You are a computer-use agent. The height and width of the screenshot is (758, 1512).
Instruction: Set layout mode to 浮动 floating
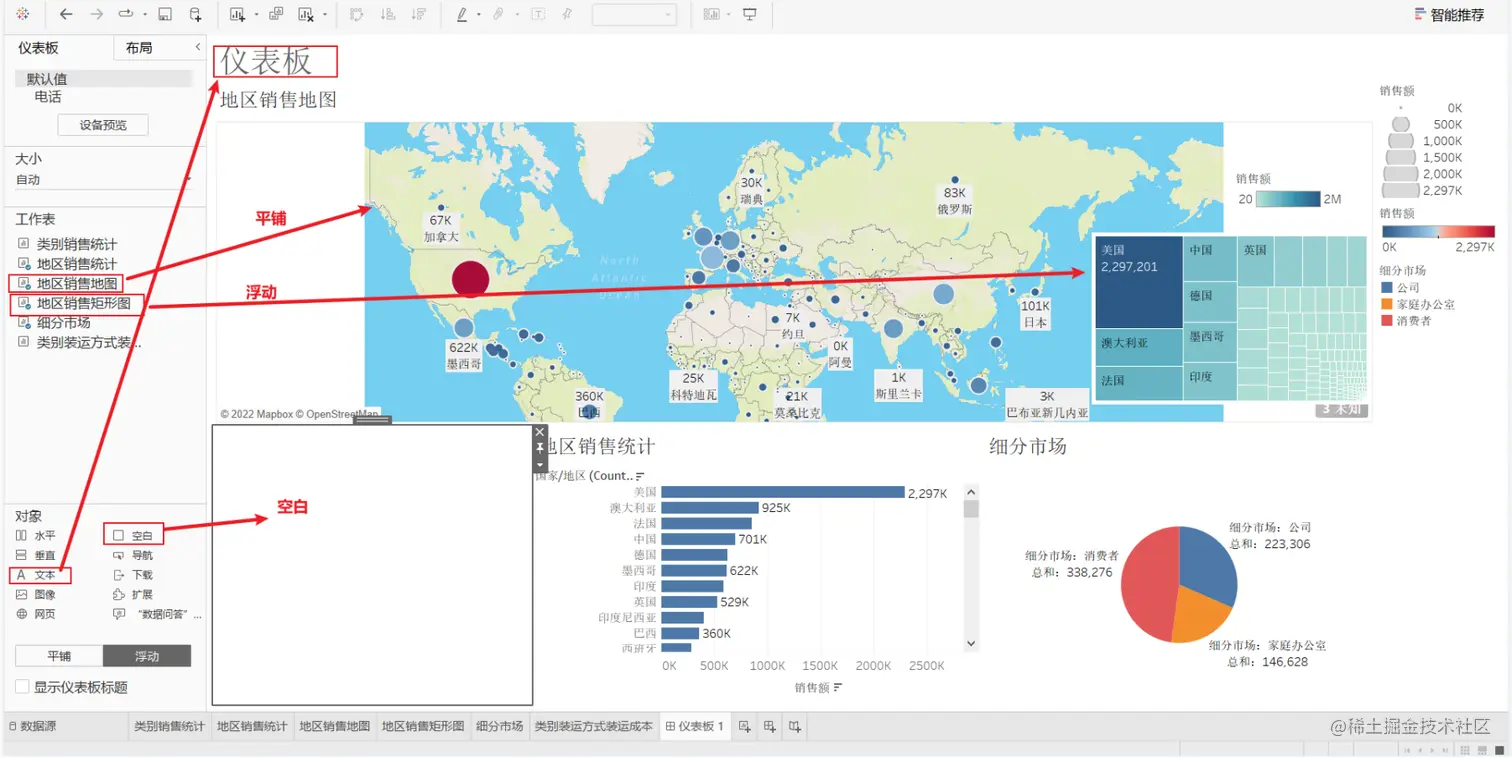(x=147, y=656)
